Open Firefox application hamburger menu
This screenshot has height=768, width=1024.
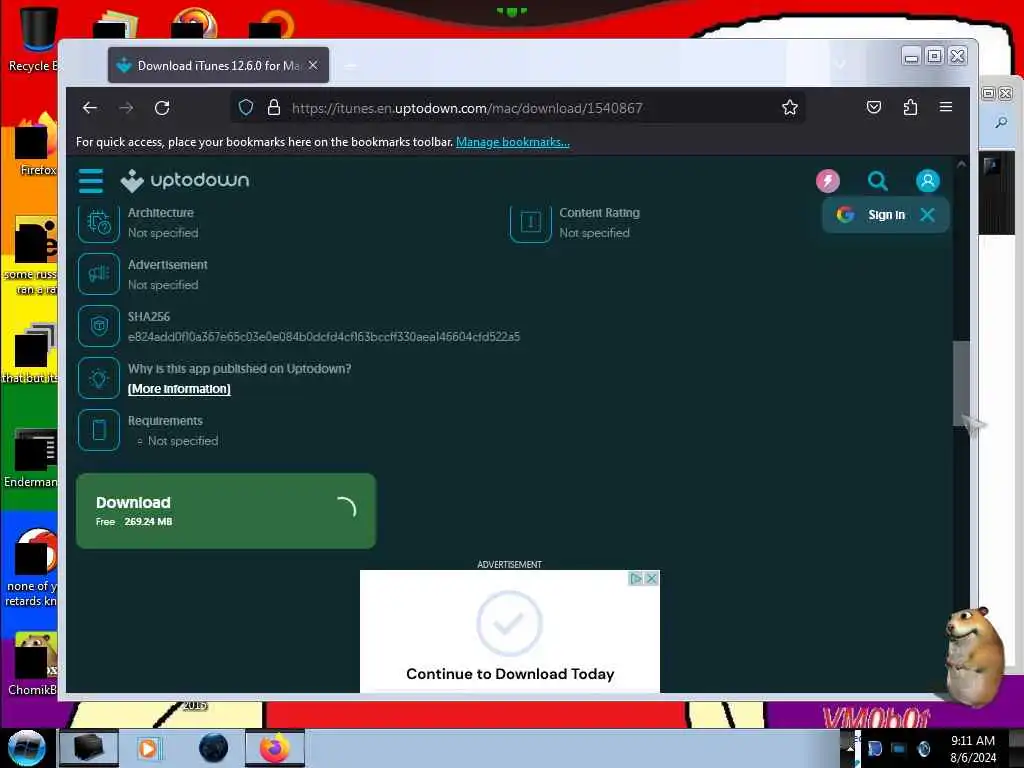(x=946, y=107)
